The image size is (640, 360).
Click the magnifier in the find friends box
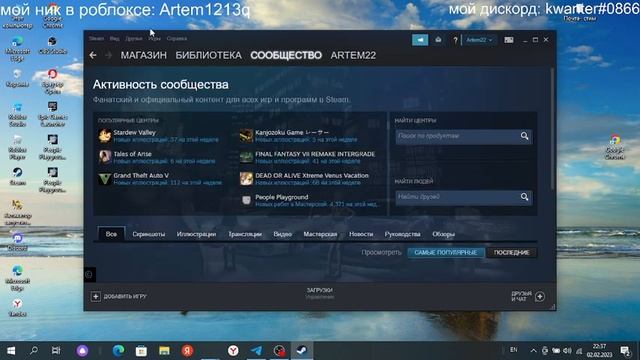[524, 197]
